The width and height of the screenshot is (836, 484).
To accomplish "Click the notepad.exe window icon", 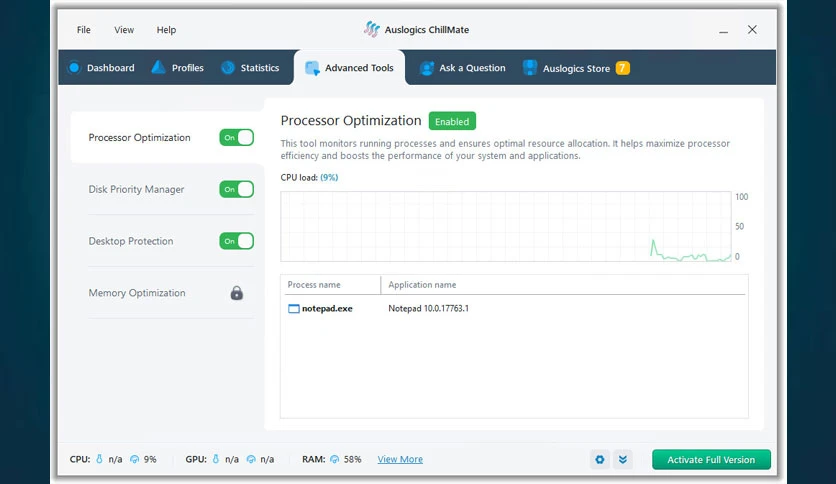I will tap(294, 309).
